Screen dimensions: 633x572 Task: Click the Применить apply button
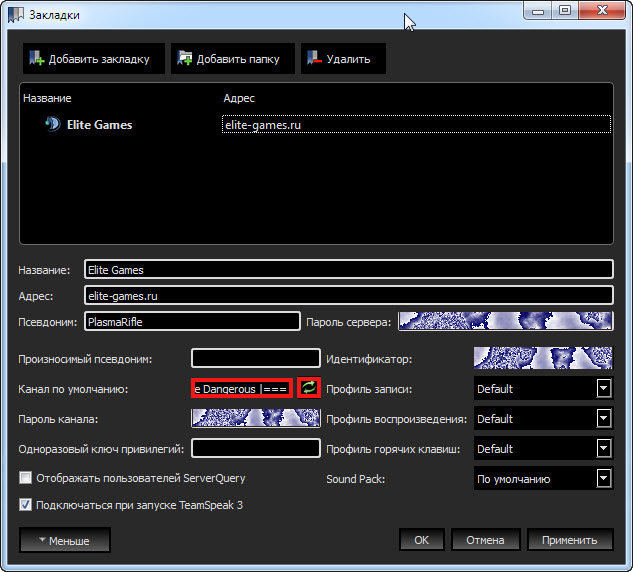click(x=569, y=540)
